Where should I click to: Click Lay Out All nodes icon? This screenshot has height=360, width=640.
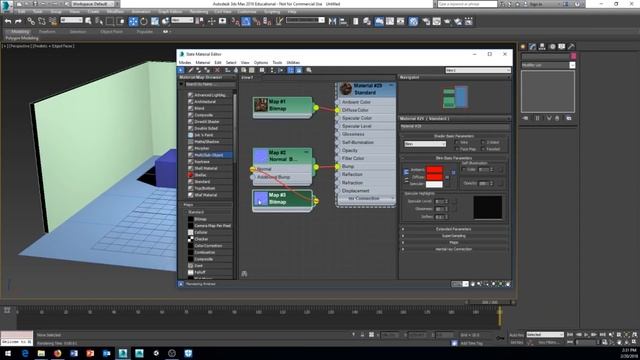pyautogui.click(x=272, y=70)
